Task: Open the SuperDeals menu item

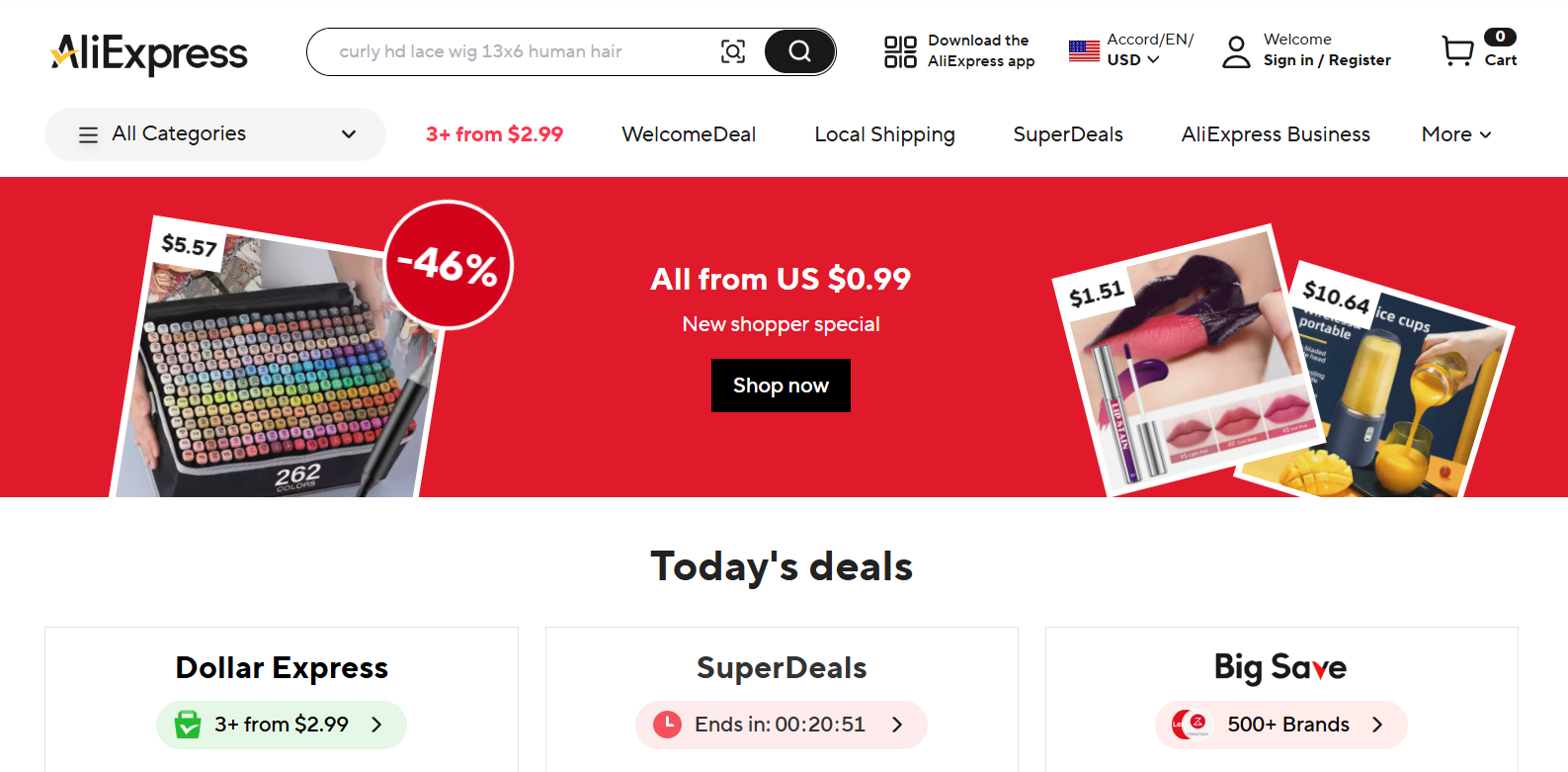Action: (x=1068, y=133)
